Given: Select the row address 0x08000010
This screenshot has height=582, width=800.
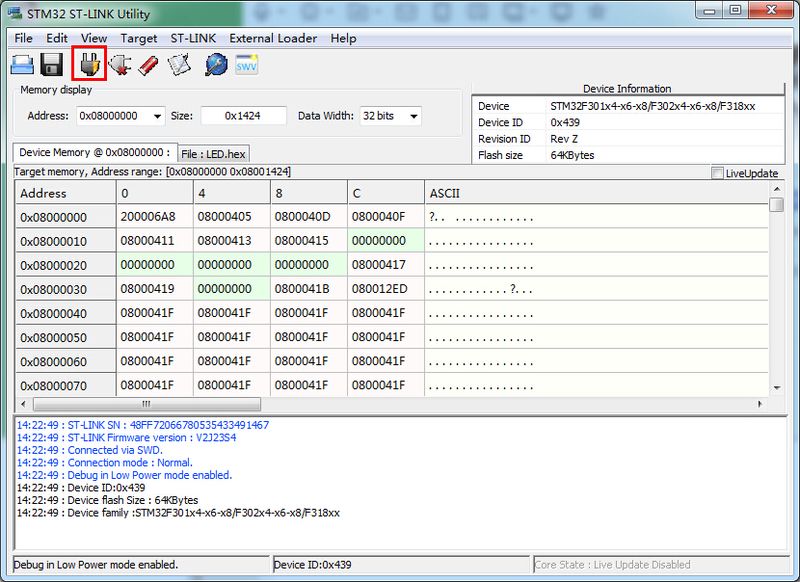Looking at the screenshot, I should click(x=65, y=241).
